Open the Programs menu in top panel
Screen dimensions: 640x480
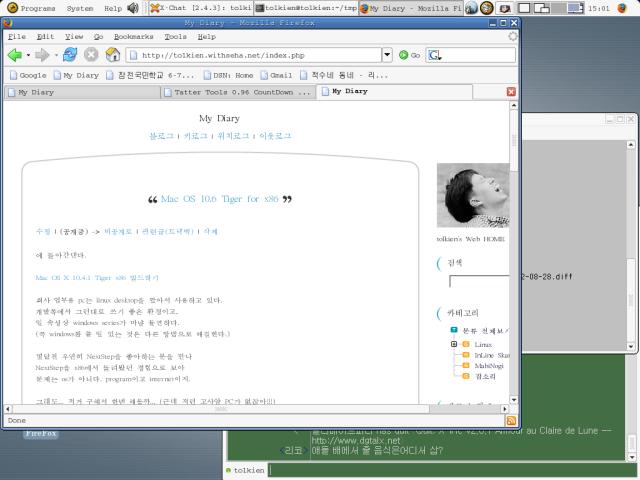tap(32, 8)
